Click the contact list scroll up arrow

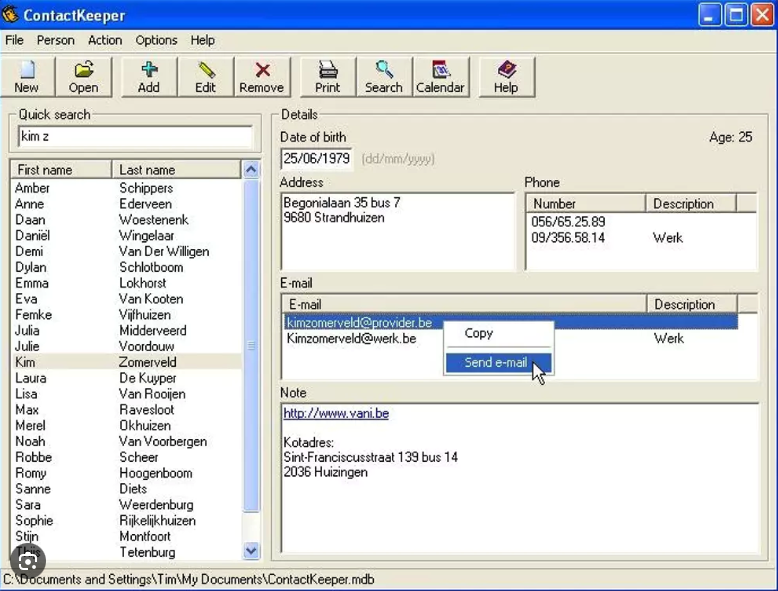point(251,170)
